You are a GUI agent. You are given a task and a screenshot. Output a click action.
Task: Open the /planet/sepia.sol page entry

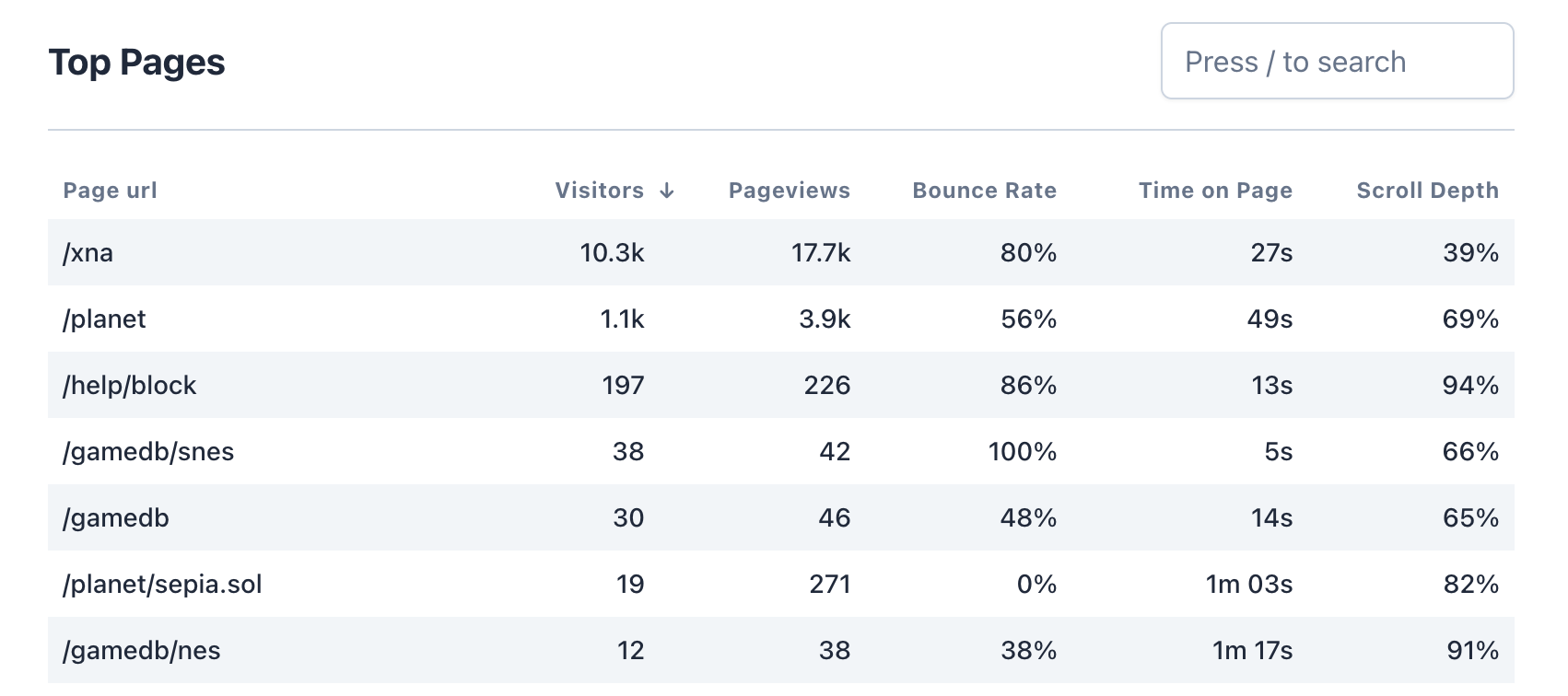(x=162, y=585)
